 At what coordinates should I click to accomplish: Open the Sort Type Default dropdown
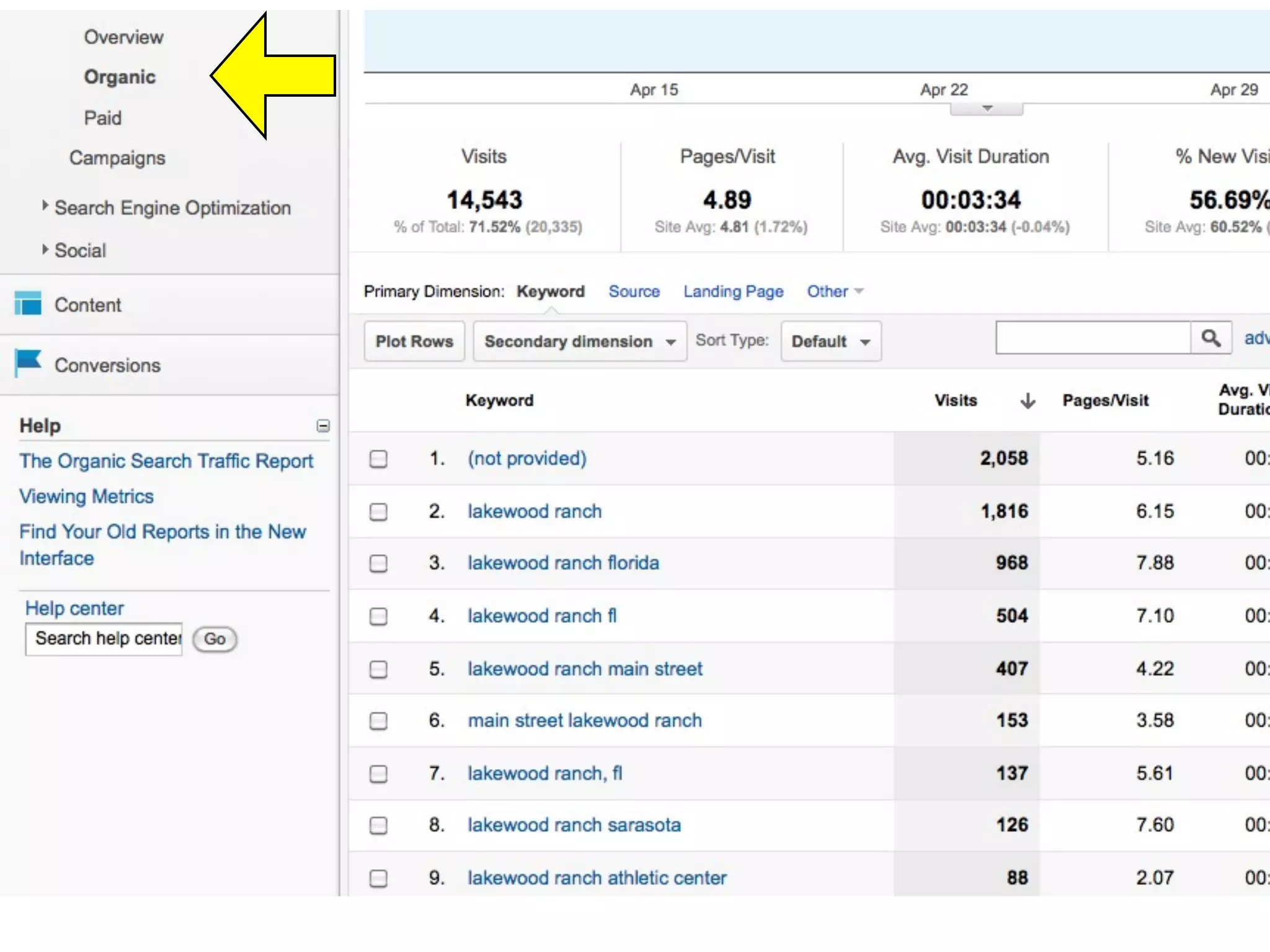click(830, 342)
